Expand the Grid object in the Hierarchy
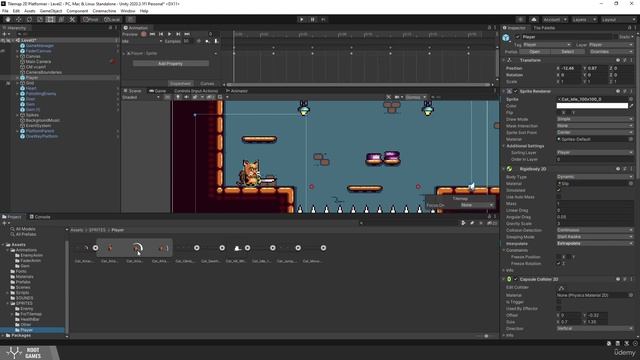The height and width of the screenshot is (360, 640). point(18,83)
